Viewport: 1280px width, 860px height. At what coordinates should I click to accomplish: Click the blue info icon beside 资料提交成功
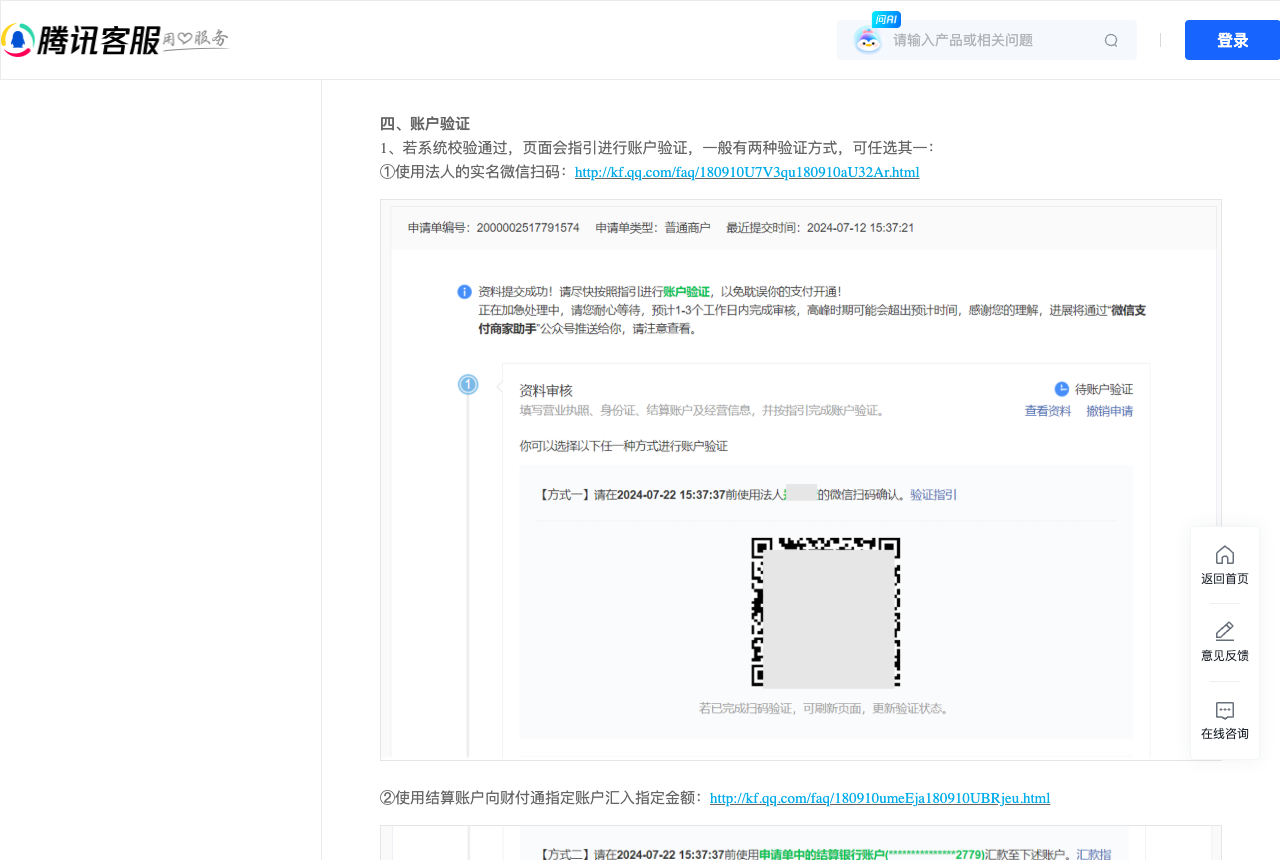click(x=464, y=292)
